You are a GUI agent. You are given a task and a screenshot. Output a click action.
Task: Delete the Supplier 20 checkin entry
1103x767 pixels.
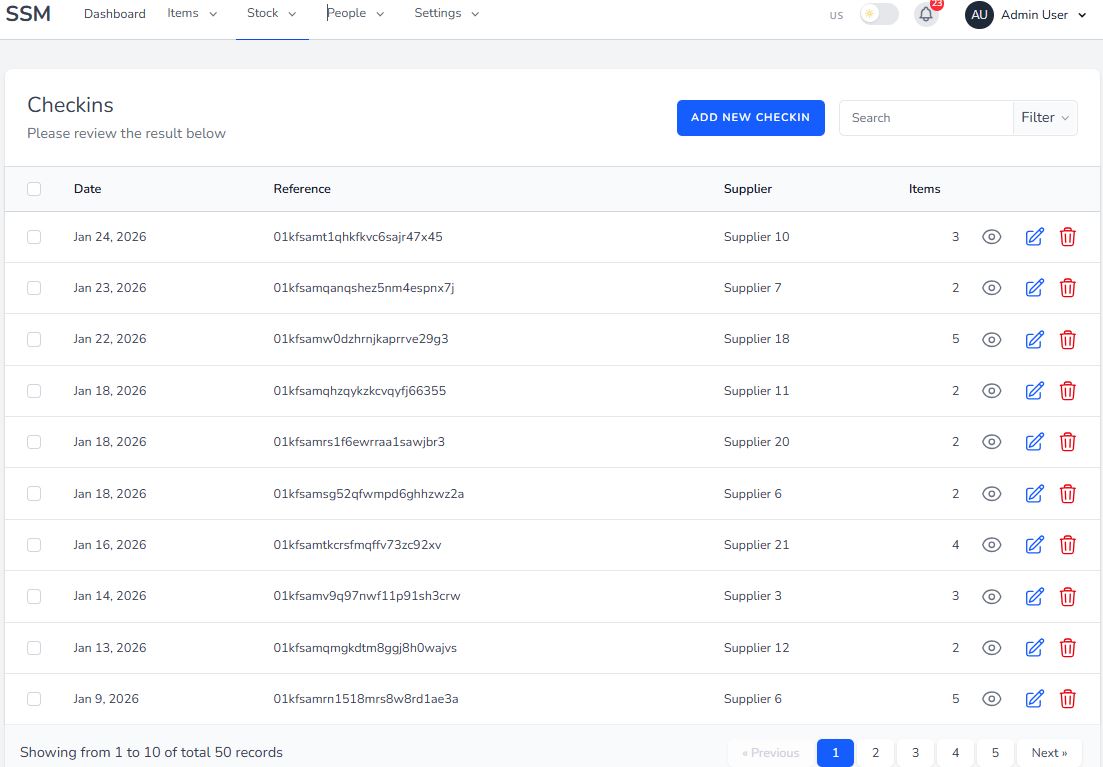point(1067,442)
